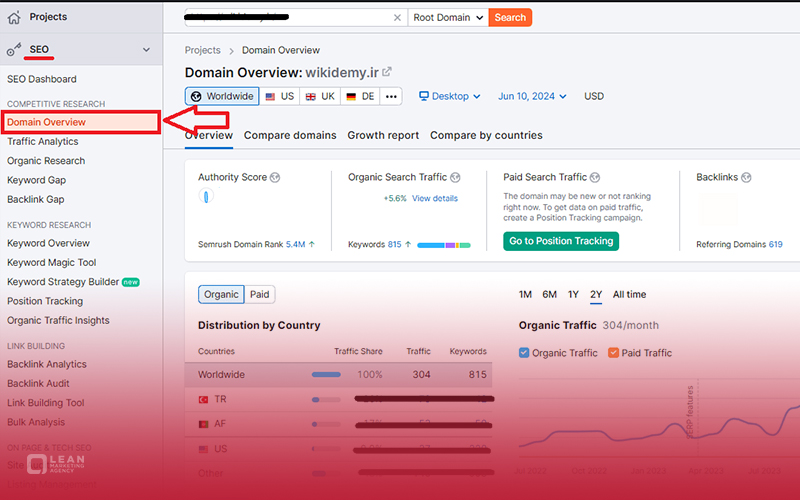Switch to Compare by countries tab
Image resolution: width=800 pixels, height=500 pixels.
pyautogui.click(x=486, y=135)
